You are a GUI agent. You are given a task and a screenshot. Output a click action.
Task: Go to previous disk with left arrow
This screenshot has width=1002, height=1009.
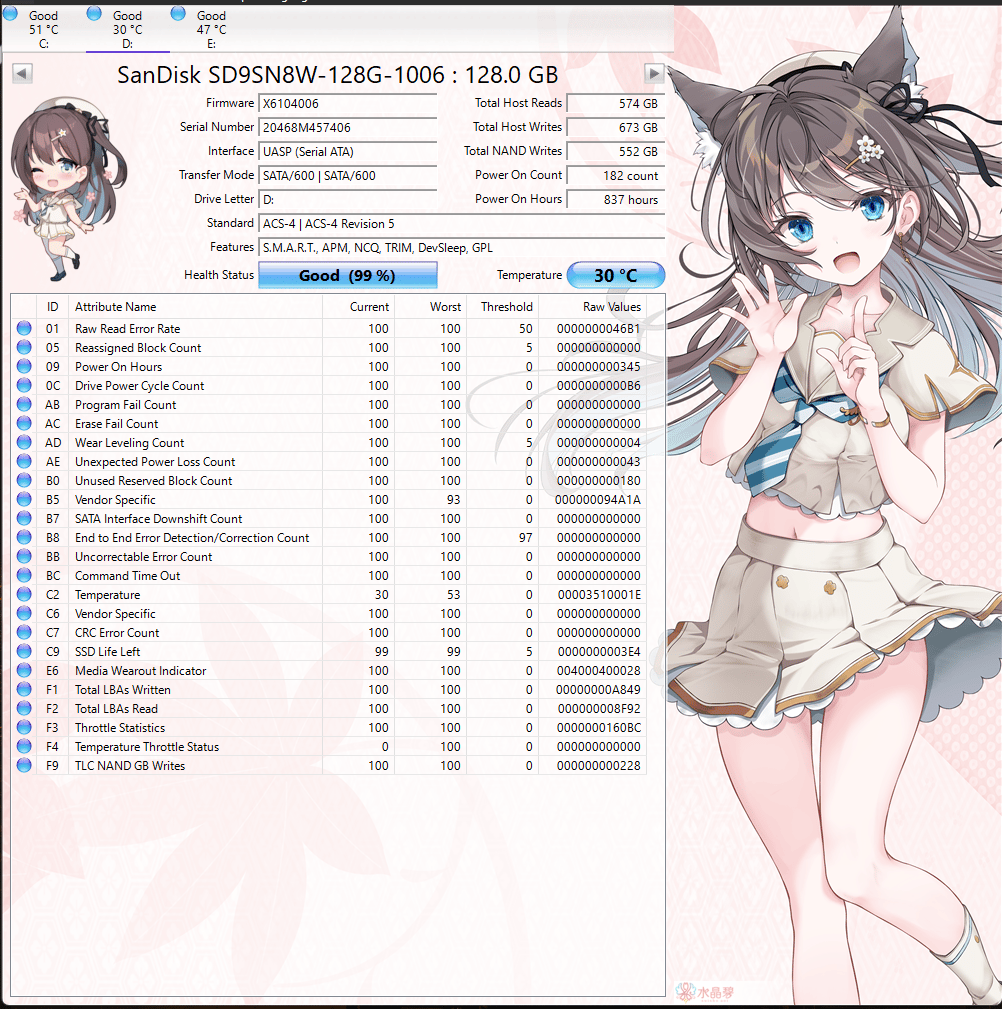22,73
